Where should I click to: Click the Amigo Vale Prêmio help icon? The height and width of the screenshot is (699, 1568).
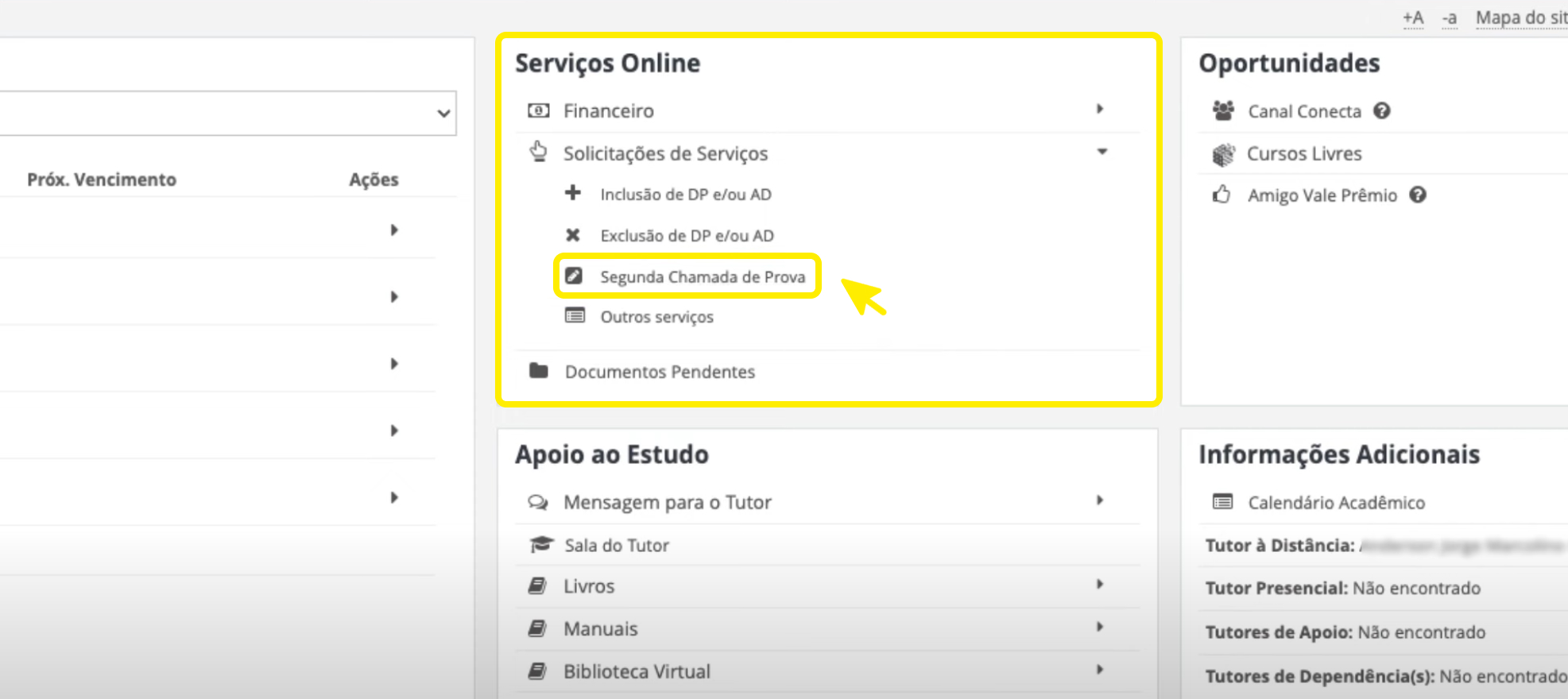click(x=1418, y=195)
